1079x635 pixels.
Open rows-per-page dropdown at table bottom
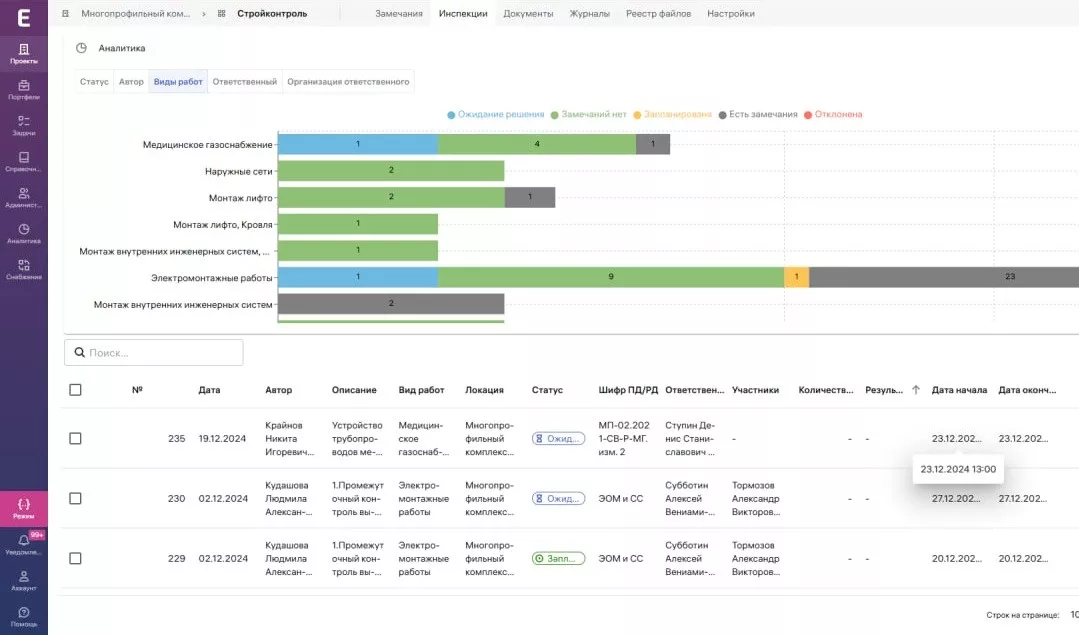tap(1073, 615)
